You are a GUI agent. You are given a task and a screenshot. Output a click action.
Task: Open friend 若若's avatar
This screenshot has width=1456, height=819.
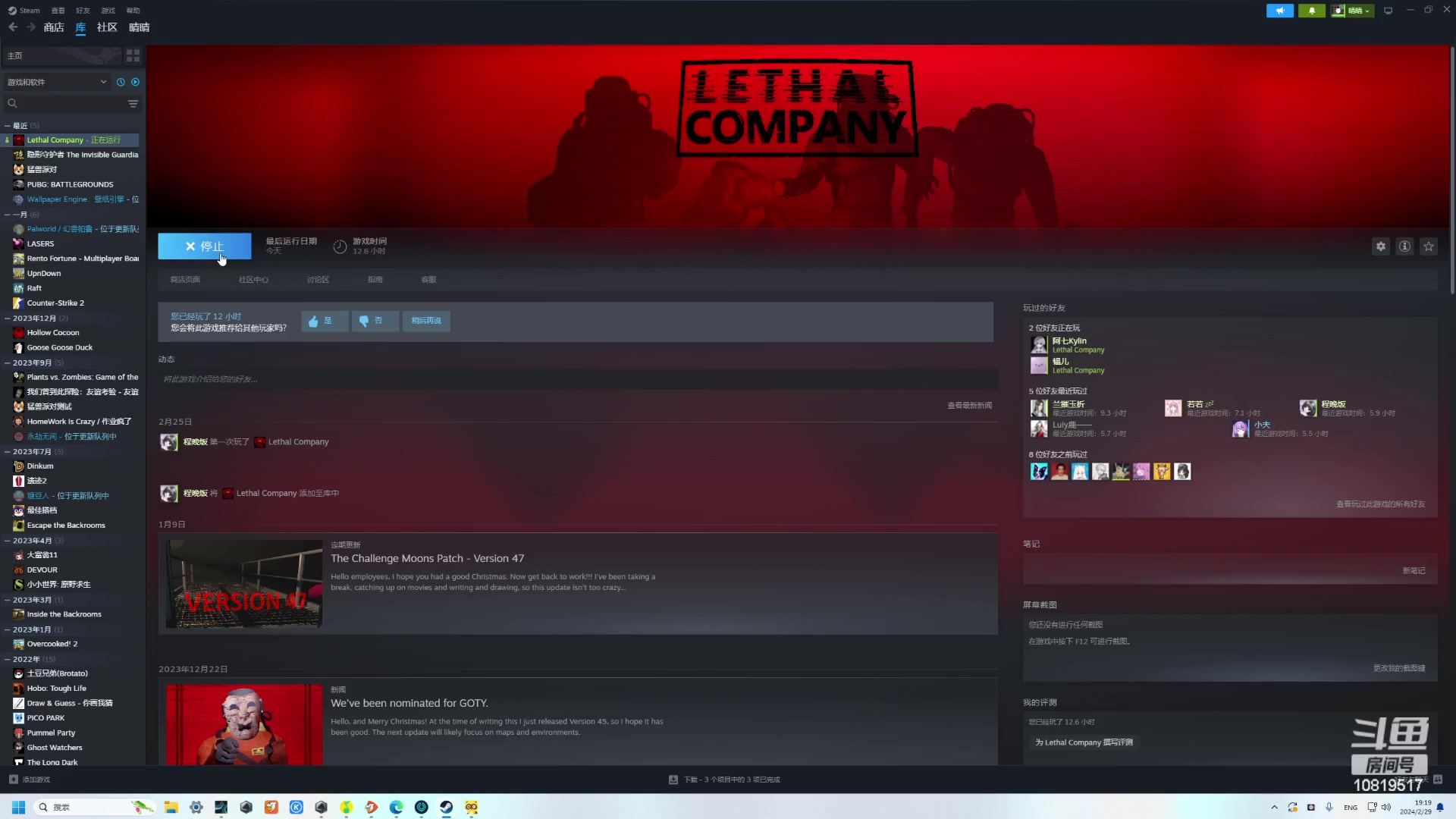tap(1173, 409)
